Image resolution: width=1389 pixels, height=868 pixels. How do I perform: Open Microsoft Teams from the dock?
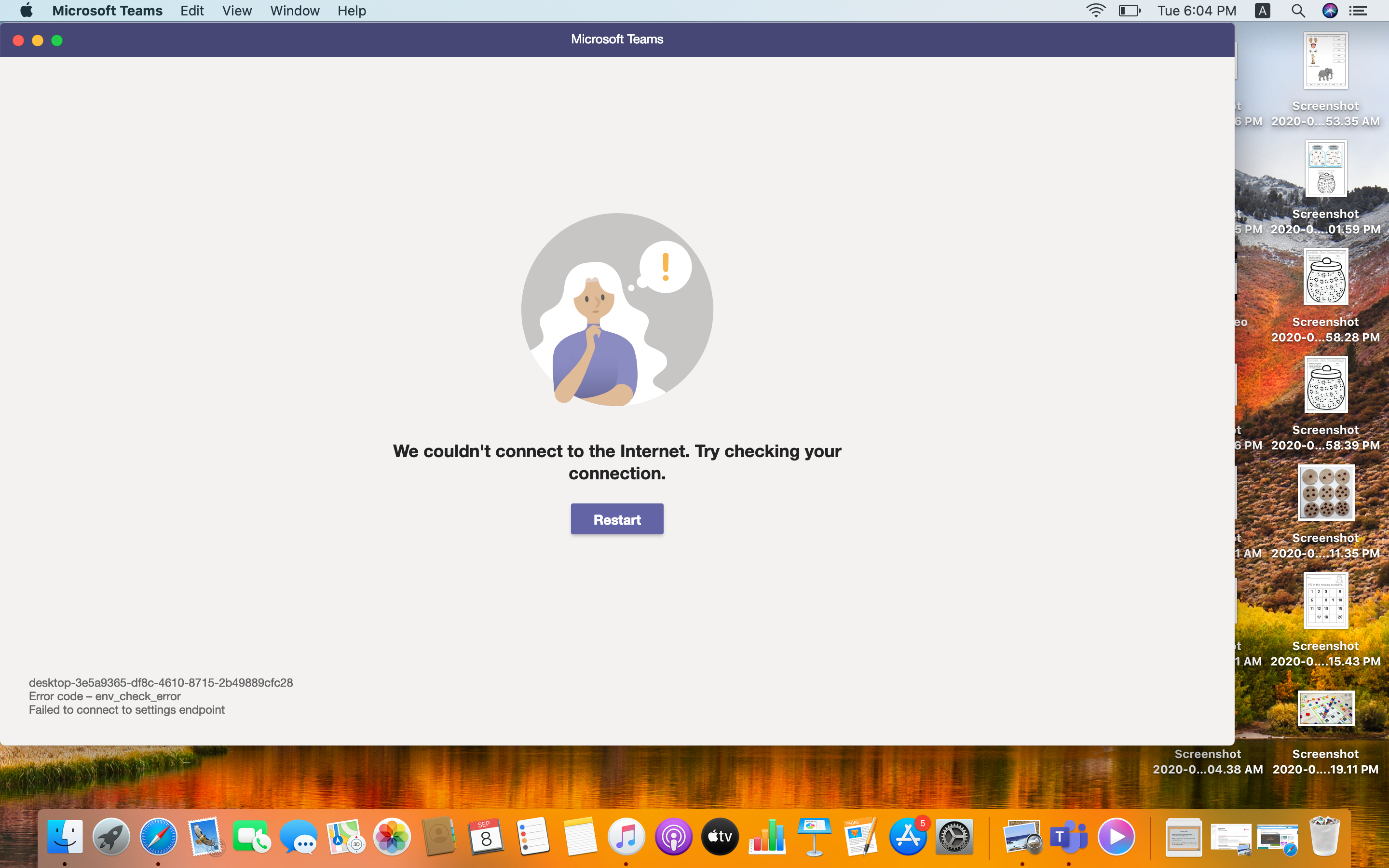[1068, 837]
